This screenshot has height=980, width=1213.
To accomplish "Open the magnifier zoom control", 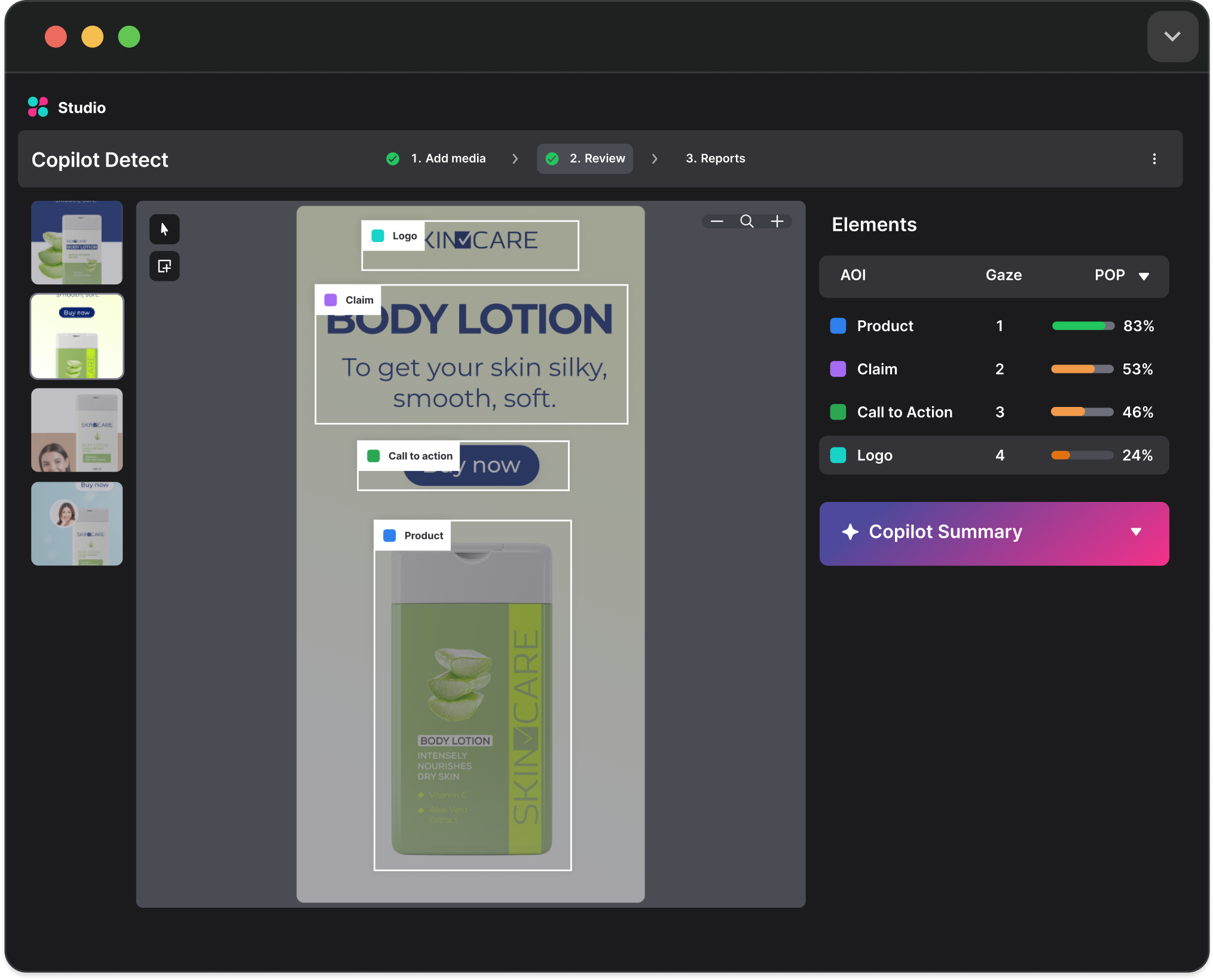I will click(747, 221).
